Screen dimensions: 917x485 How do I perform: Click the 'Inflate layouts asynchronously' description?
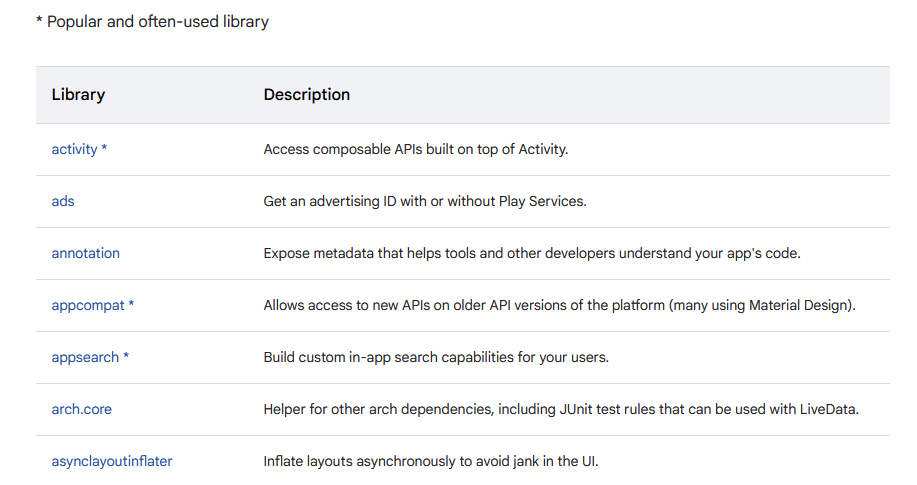(x=431, y=461)
